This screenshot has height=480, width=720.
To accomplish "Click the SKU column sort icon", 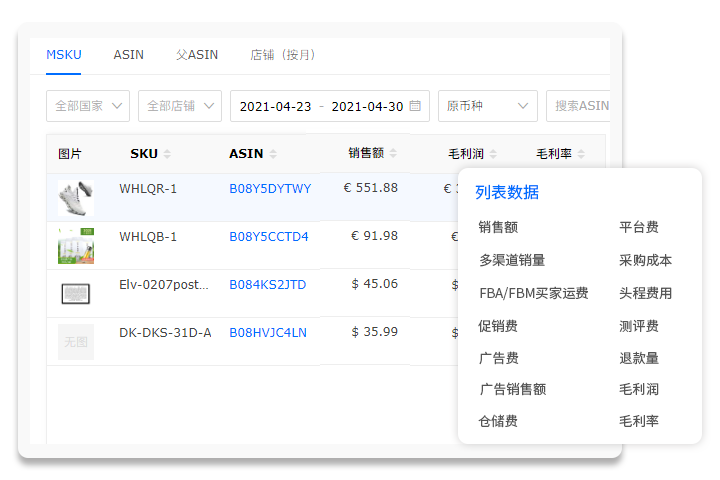I will [x=167, y=154].
